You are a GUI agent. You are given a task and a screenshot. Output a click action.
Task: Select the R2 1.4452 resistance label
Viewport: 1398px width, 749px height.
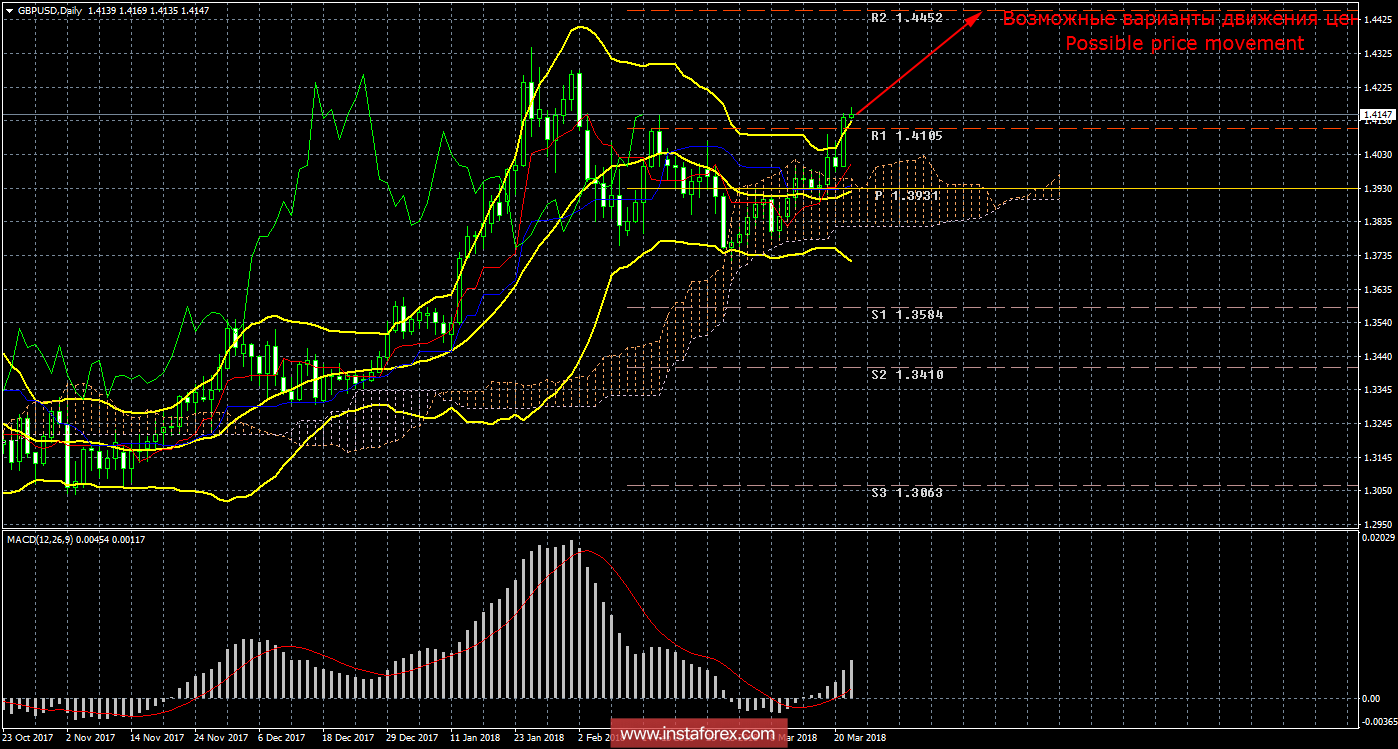click(906, 18)
